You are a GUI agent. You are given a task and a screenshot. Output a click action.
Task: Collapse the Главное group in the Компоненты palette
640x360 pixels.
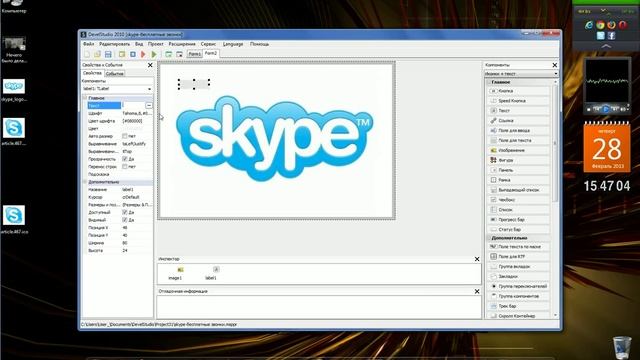(x=489, y=82)
